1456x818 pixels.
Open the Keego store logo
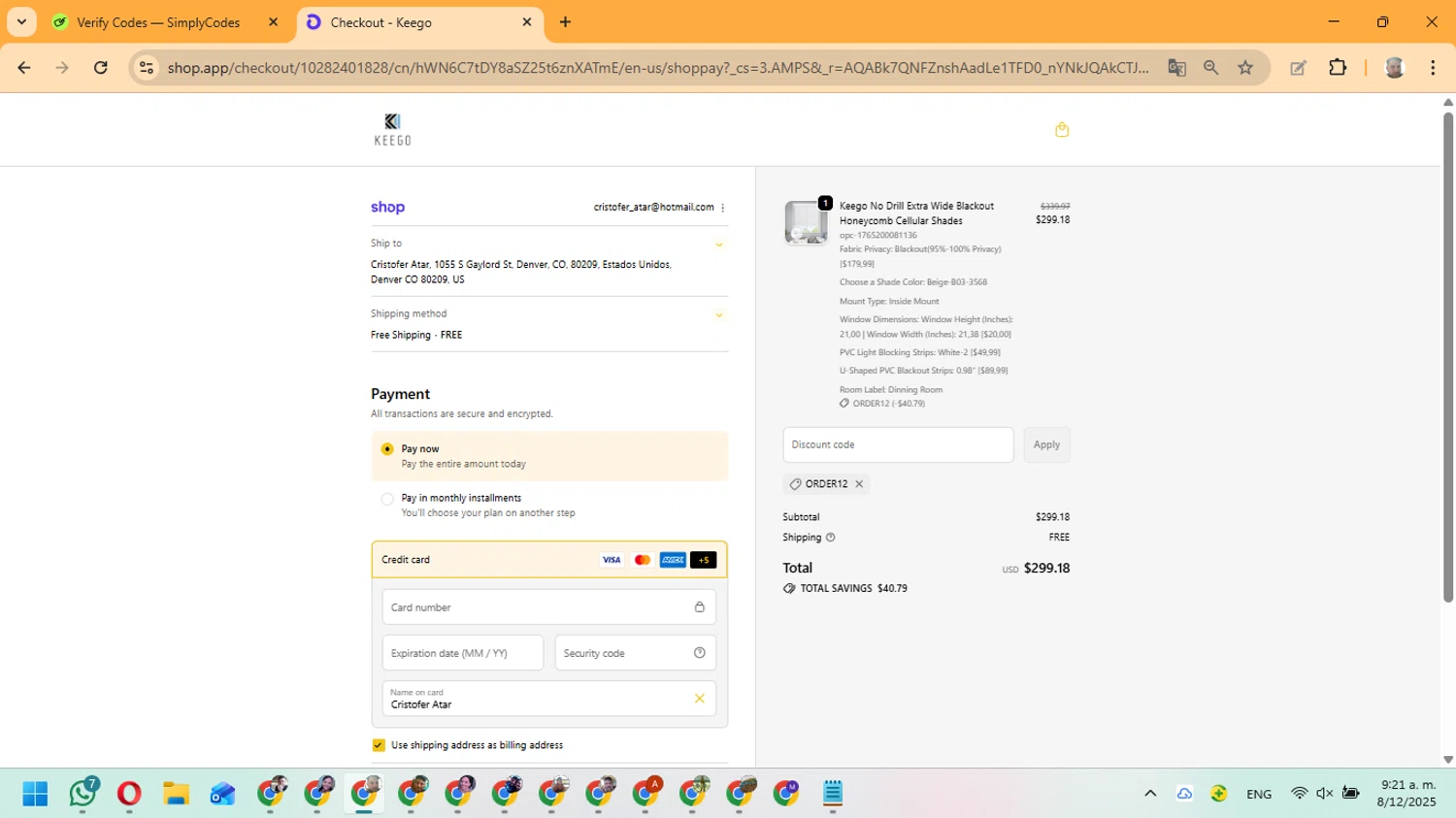(x=392, y=129)
